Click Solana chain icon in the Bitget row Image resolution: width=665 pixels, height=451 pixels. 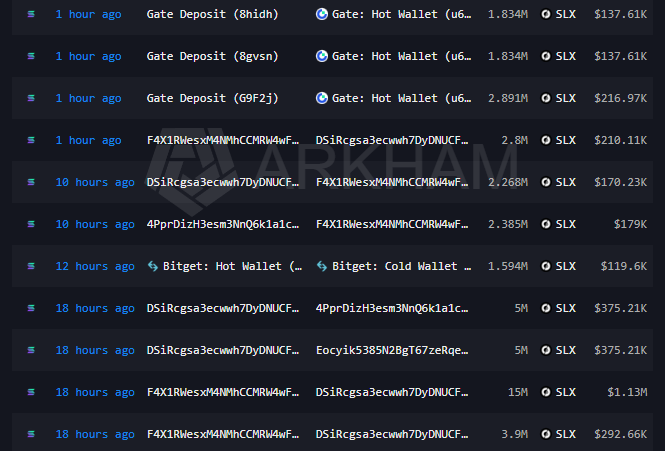point(31,266)
